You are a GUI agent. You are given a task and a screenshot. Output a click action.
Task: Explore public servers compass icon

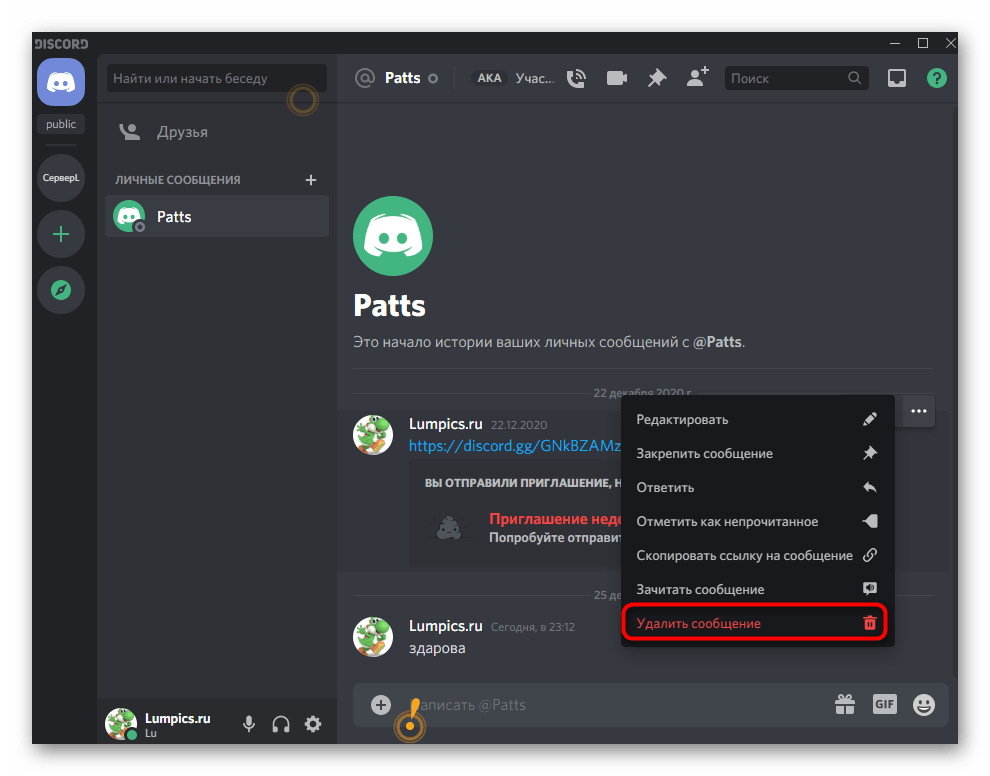61,290
